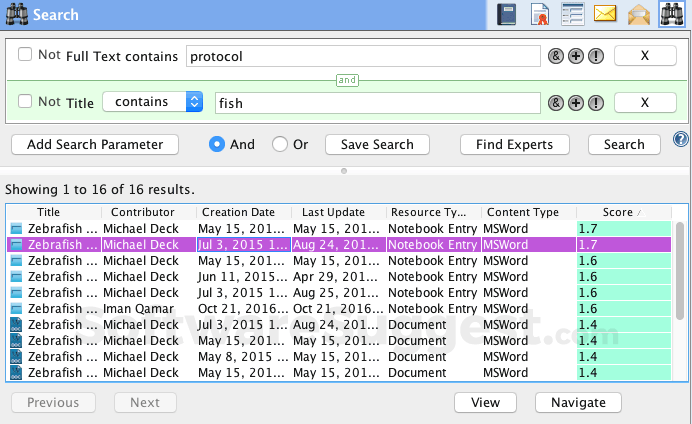Click the open envelope icon
The height and width of the screenshot is (424, 692).
coord(638,14)
